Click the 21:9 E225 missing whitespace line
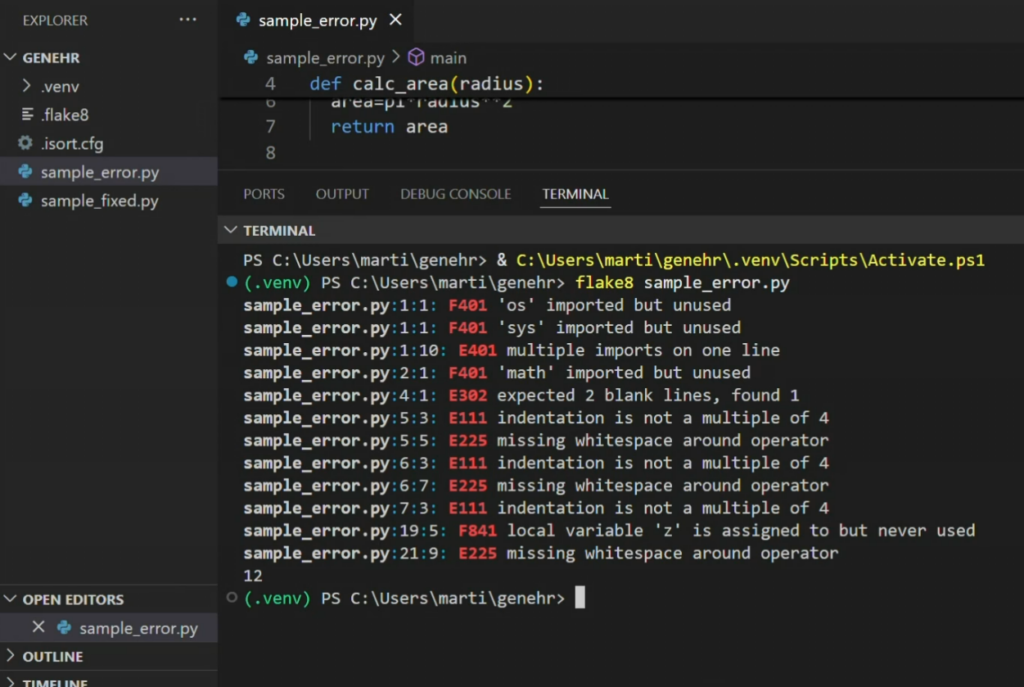 point(541,553)
